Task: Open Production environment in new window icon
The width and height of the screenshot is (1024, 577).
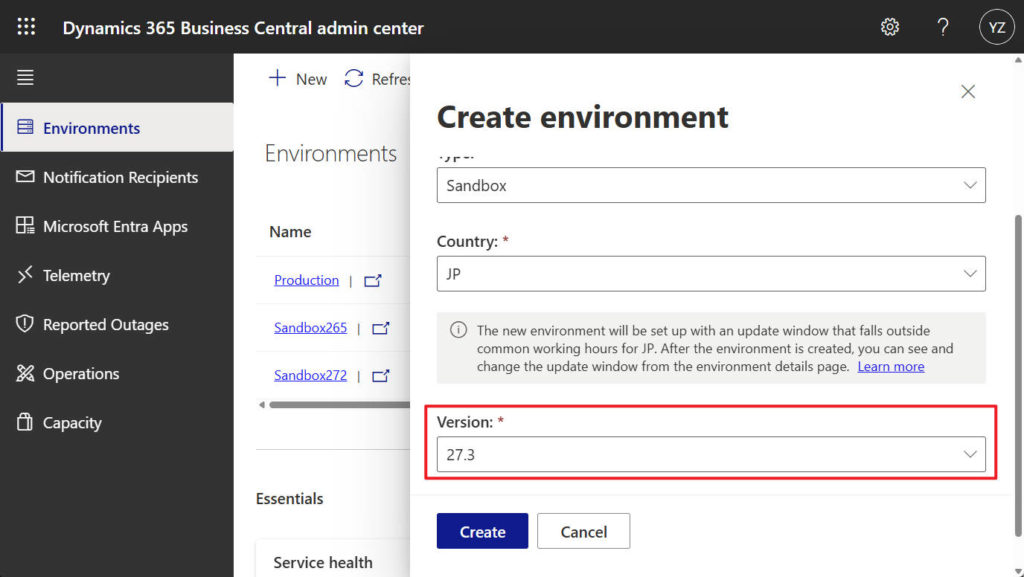Action: pyautogui.click(x=373, y=281)
